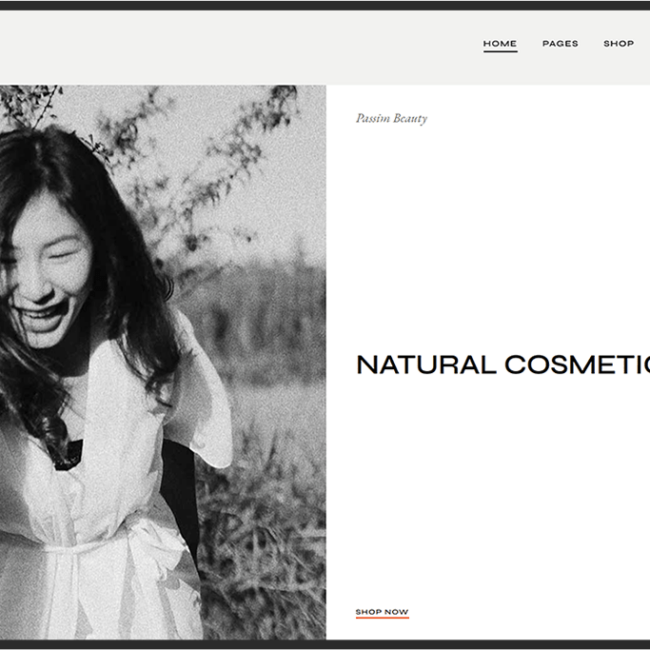Open the PAGES navigation menu
This screenshot has height=650, width=650.
(x=560, y=44)
